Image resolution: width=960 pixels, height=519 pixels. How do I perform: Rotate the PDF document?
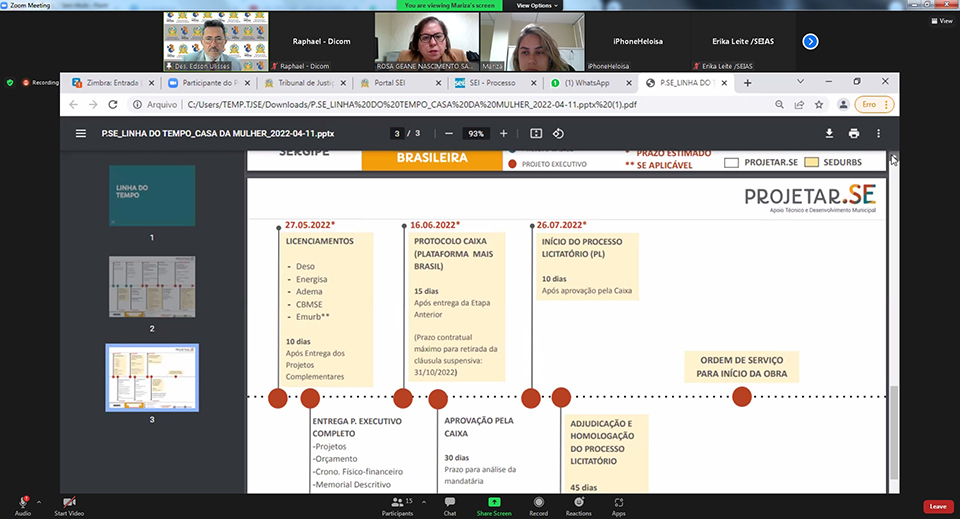click(x=559, y=133)
